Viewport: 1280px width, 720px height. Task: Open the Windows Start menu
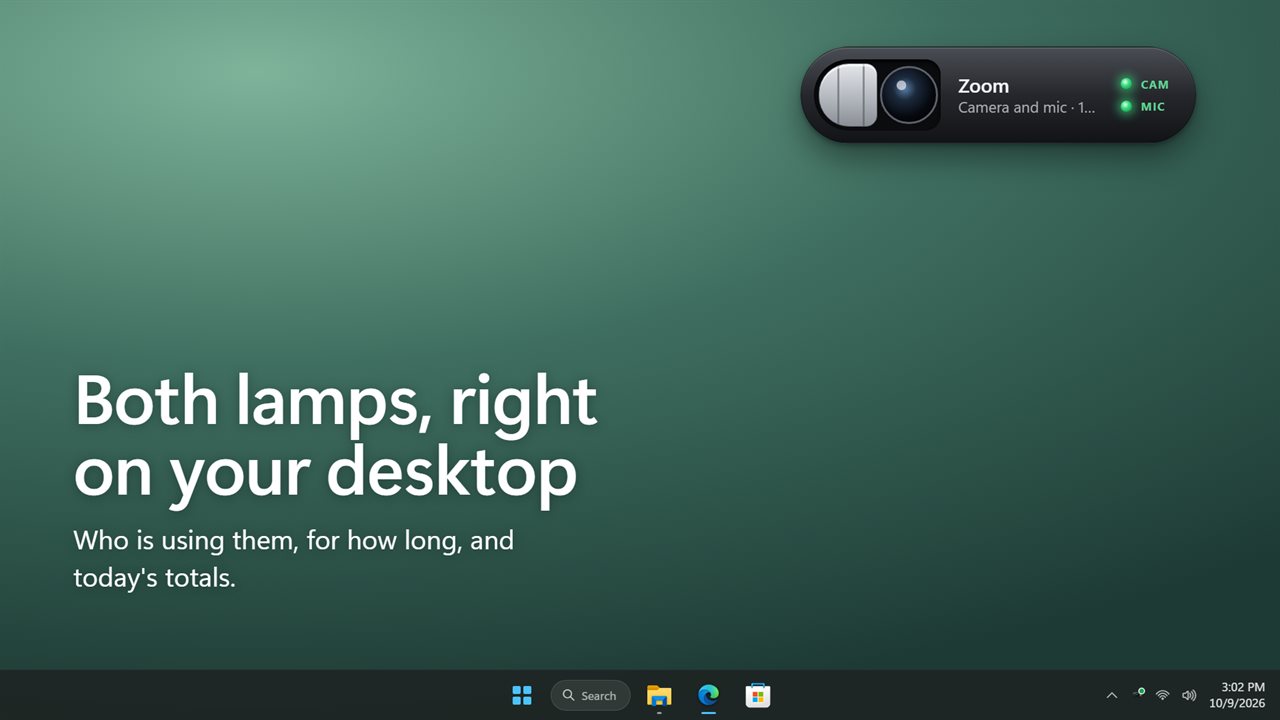tap(522, 695)
